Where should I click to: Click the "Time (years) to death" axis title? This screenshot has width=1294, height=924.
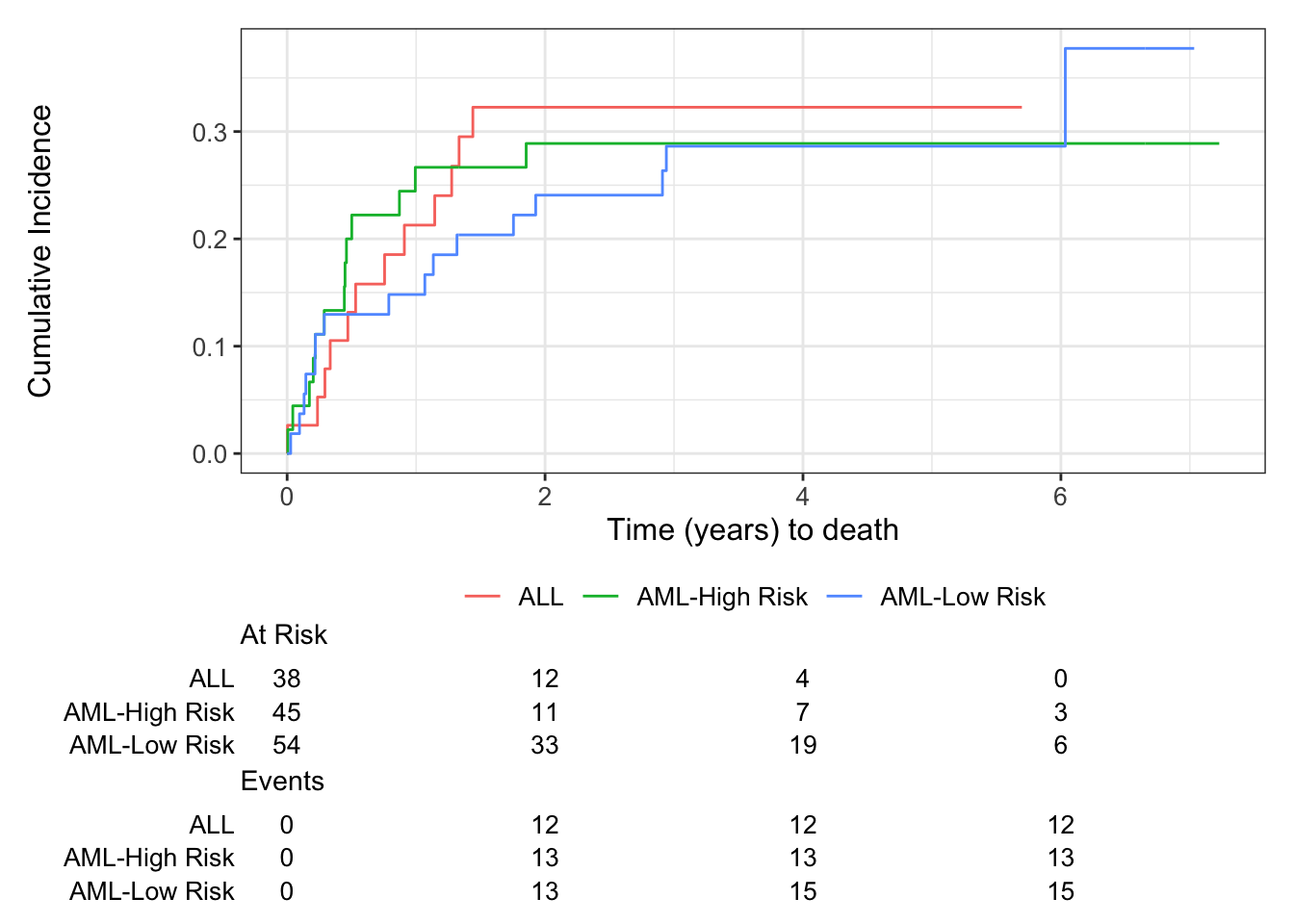tap(752, 529)
